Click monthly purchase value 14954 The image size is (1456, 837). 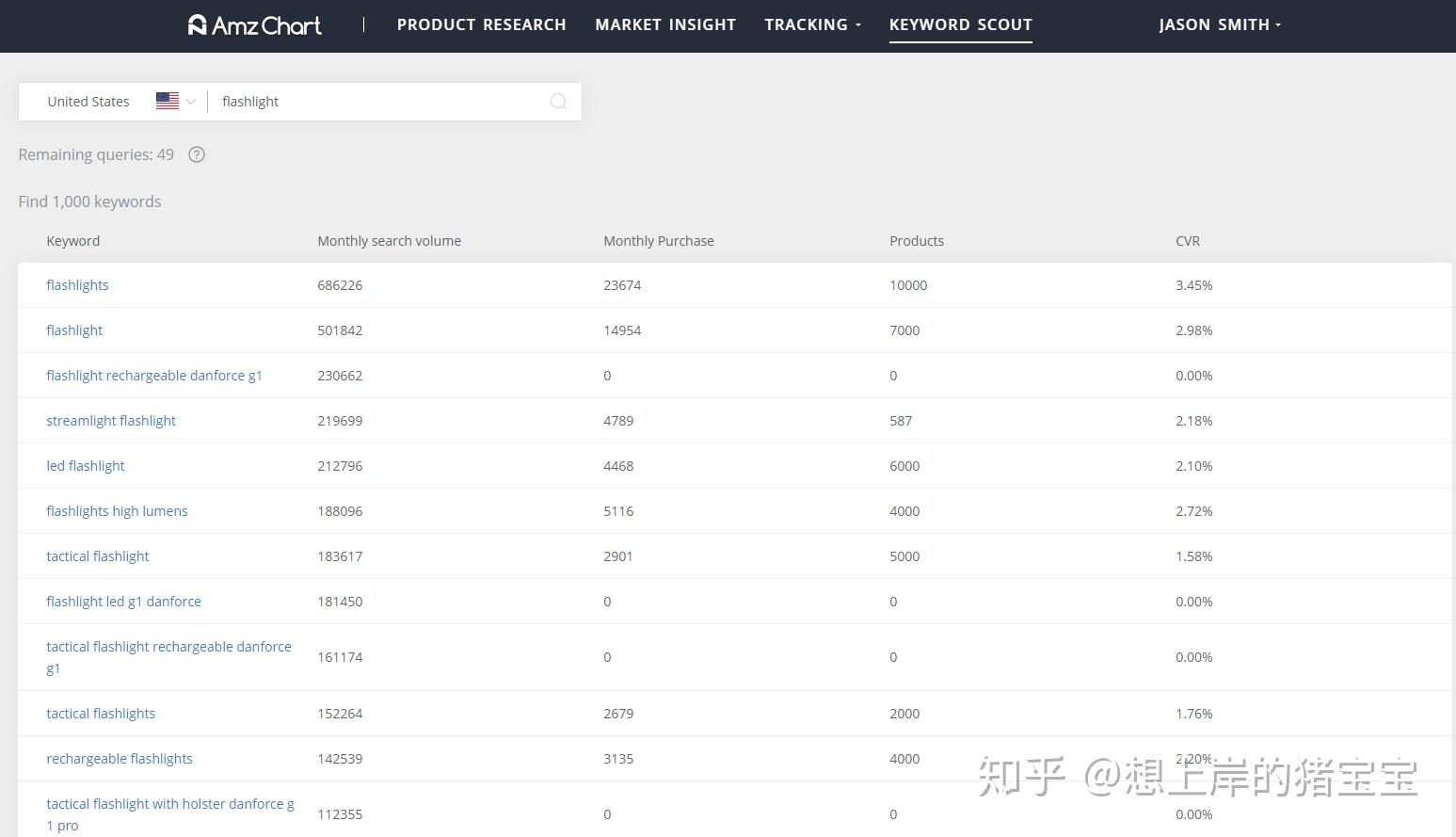tap(622, 330)
